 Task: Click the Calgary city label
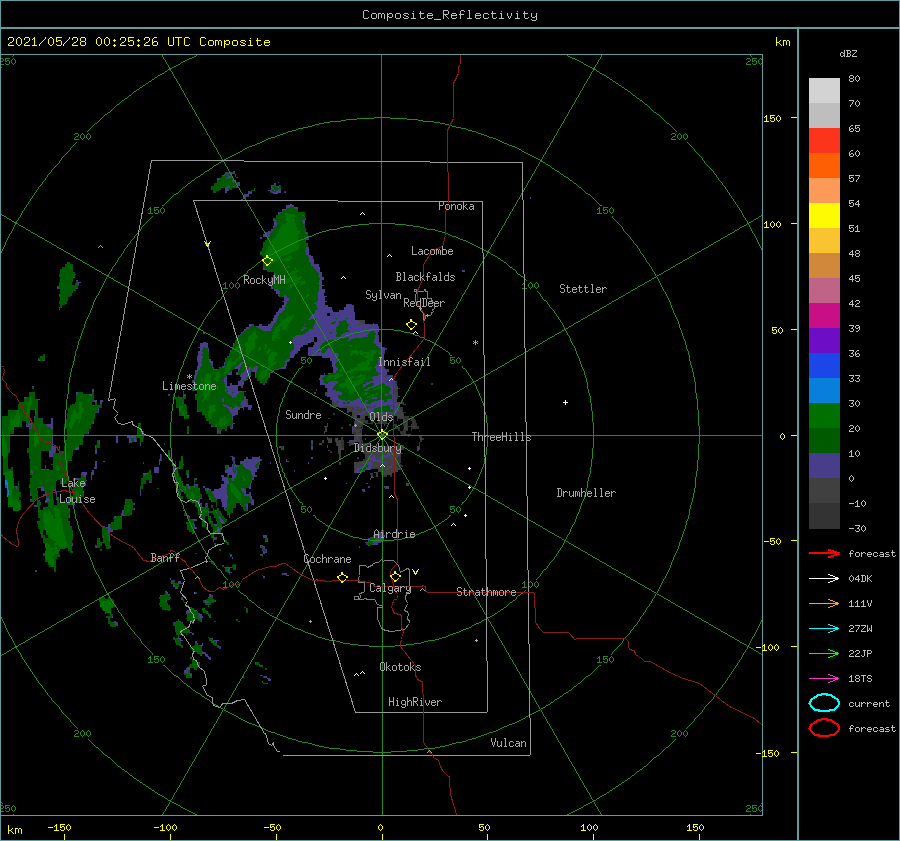point(390,588)
